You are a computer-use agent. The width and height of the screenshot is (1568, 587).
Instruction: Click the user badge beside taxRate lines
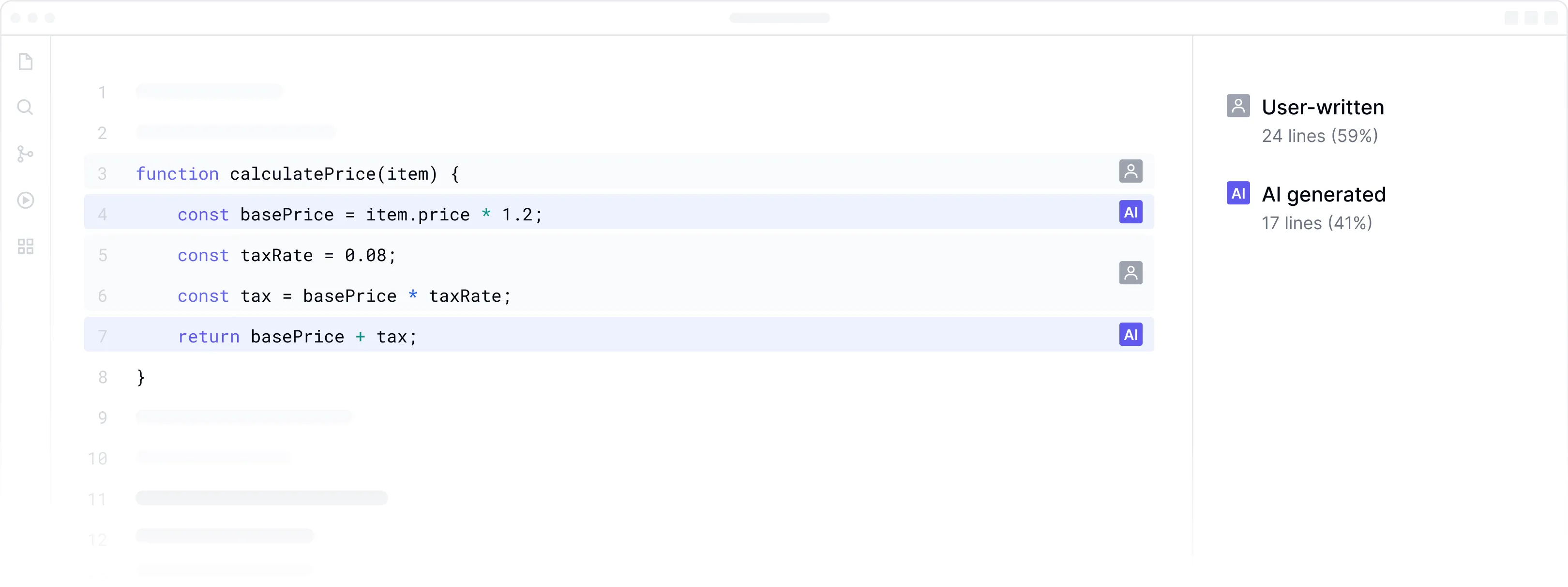1131,274
